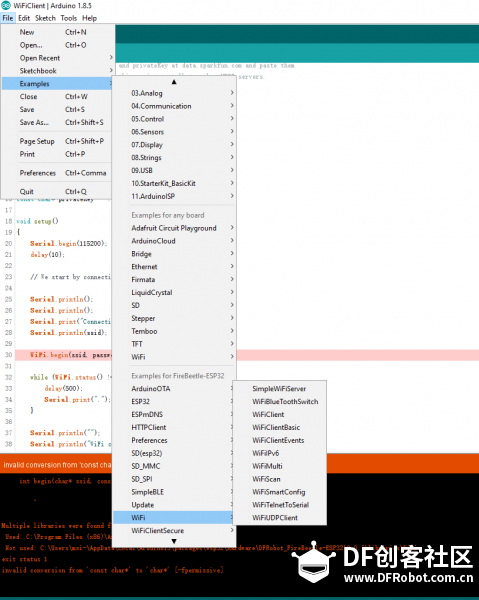Open the SimpleWiFiServer example
This screenshot has height=600, width=479.
point(280,389)
